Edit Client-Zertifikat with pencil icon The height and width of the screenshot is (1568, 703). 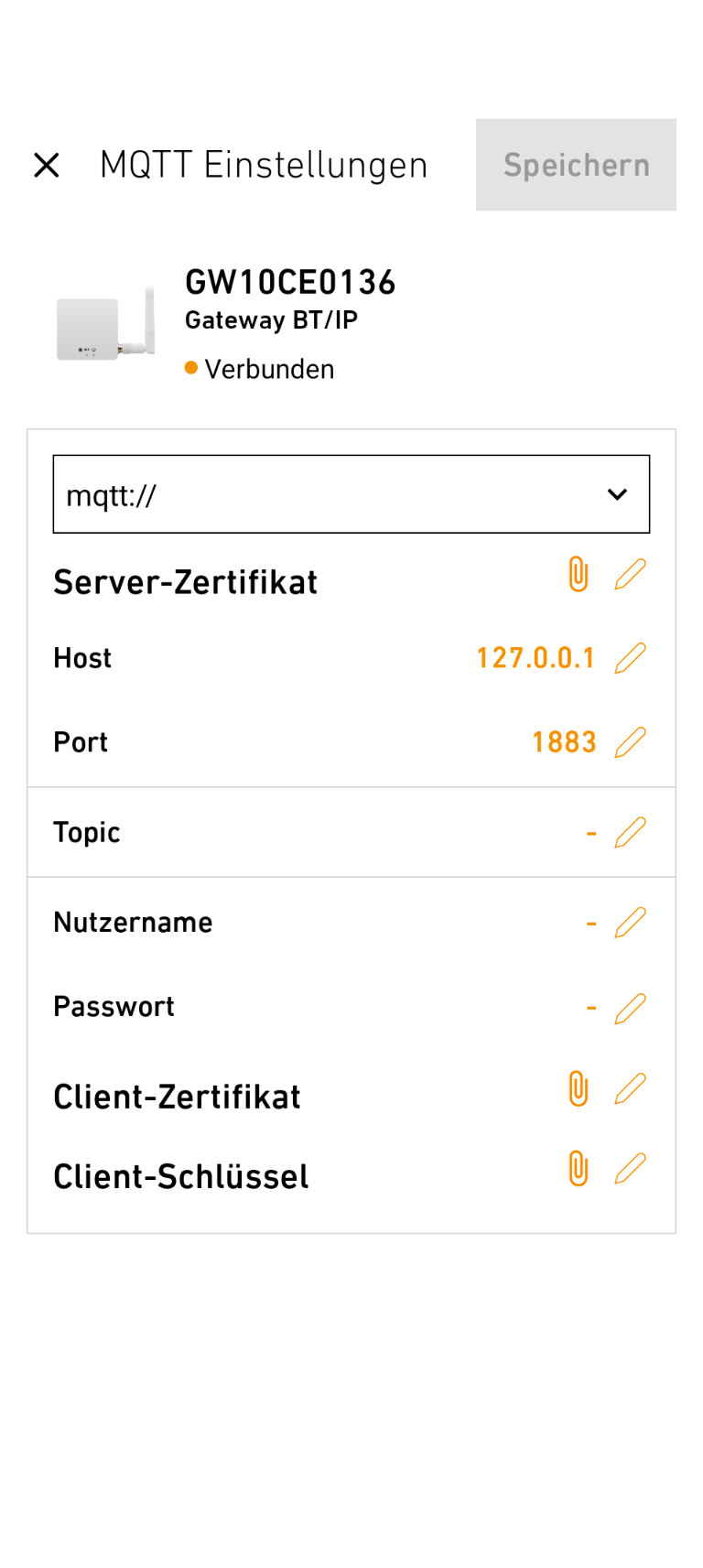pos(631,1089)
